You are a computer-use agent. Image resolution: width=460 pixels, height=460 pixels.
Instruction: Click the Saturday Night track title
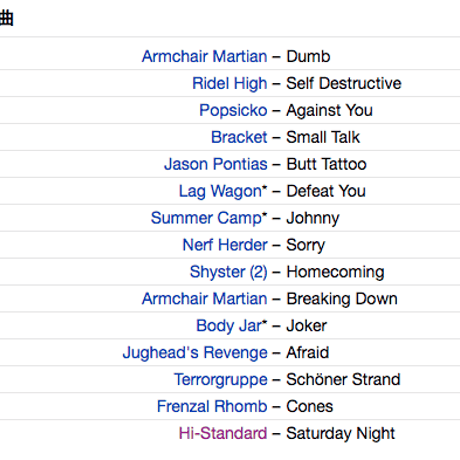click(x=340, y=433)
